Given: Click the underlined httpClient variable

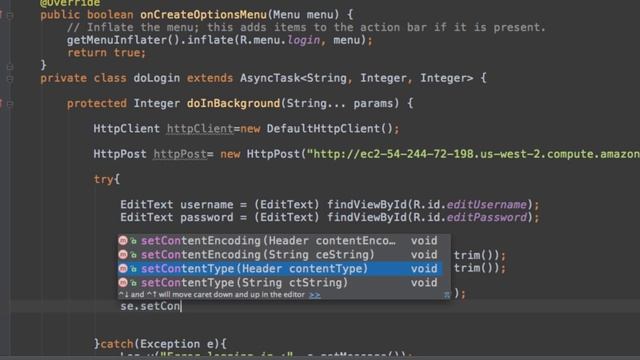Looking at the screenshot, I should coord(200,129).
